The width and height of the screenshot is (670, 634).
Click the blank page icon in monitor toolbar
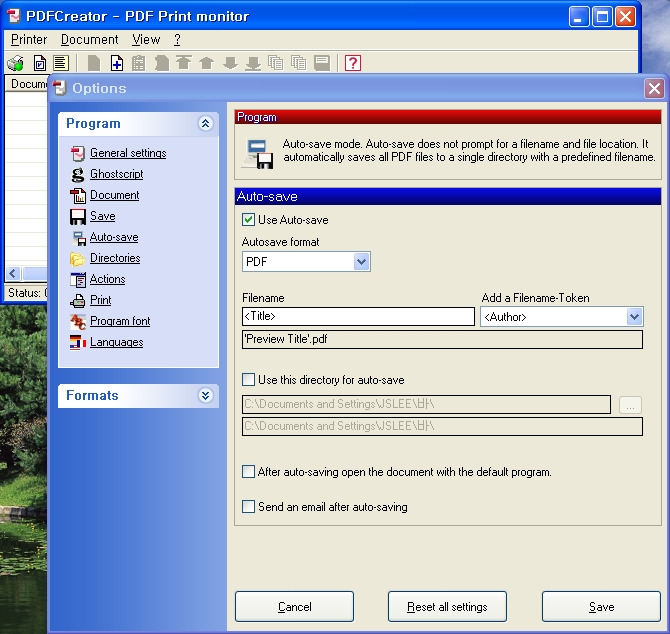point(94,63)
